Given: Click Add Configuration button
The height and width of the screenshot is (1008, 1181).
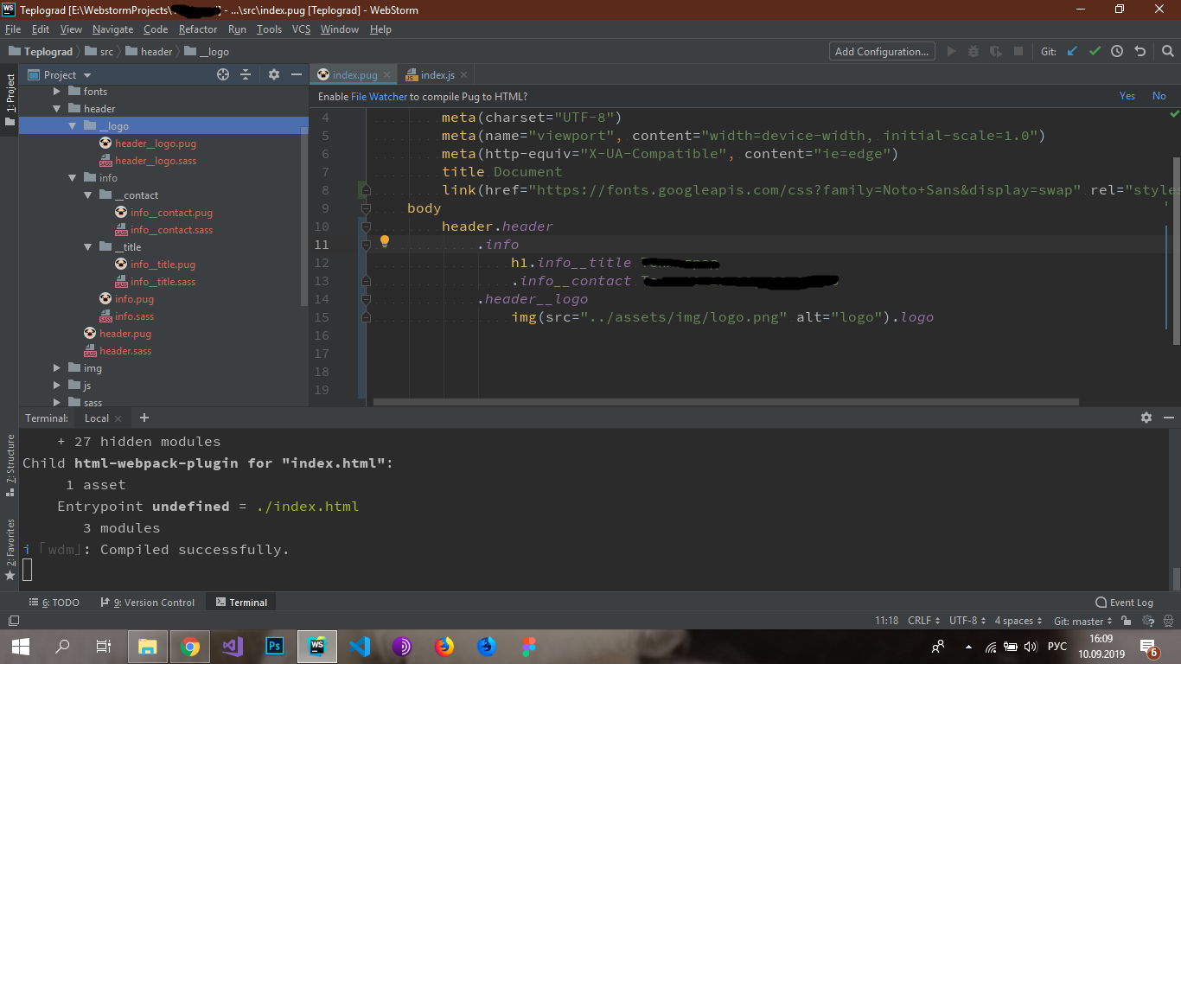Looking at the screenshot, I should click(x=882, y=51).
